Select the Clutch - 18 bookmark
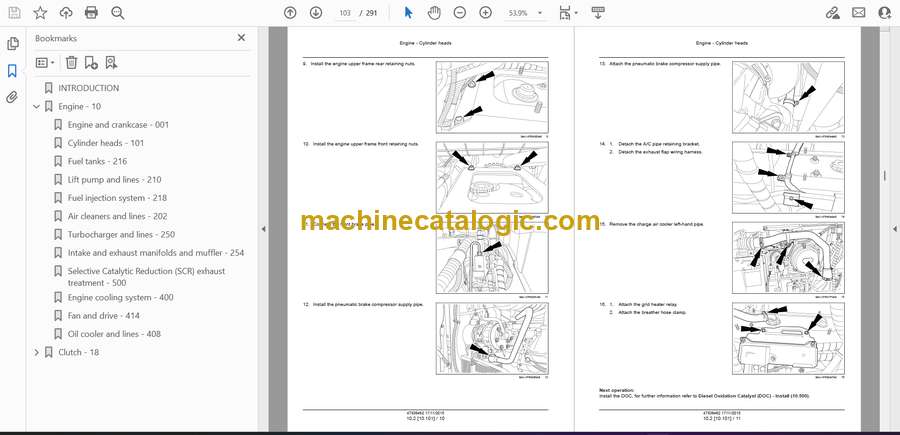900x435 pixels. 78,352
